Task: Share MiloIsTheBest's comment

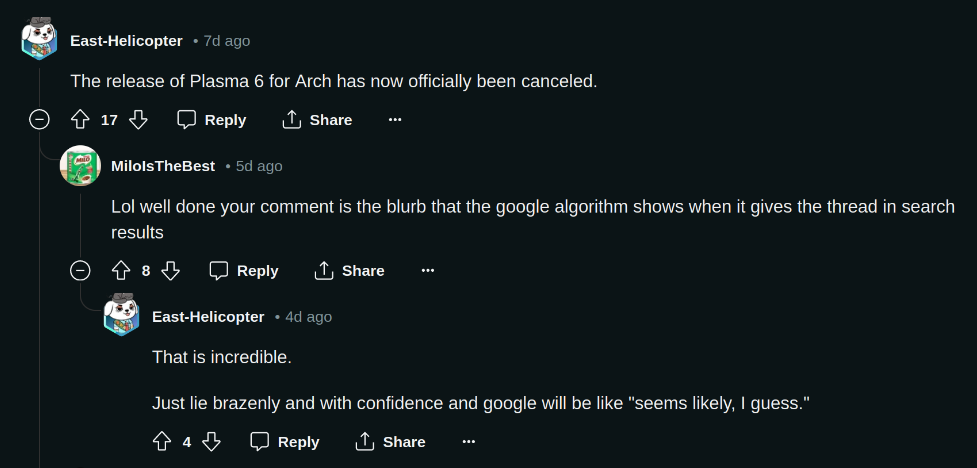Action: 350,270
